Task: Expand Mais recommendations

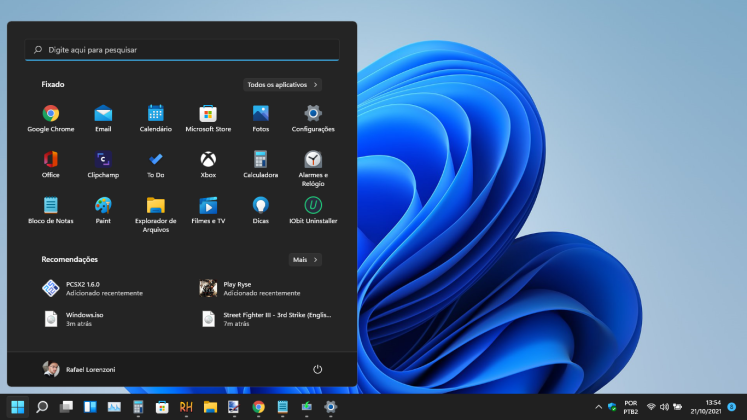Action: (x=305, y=260)
